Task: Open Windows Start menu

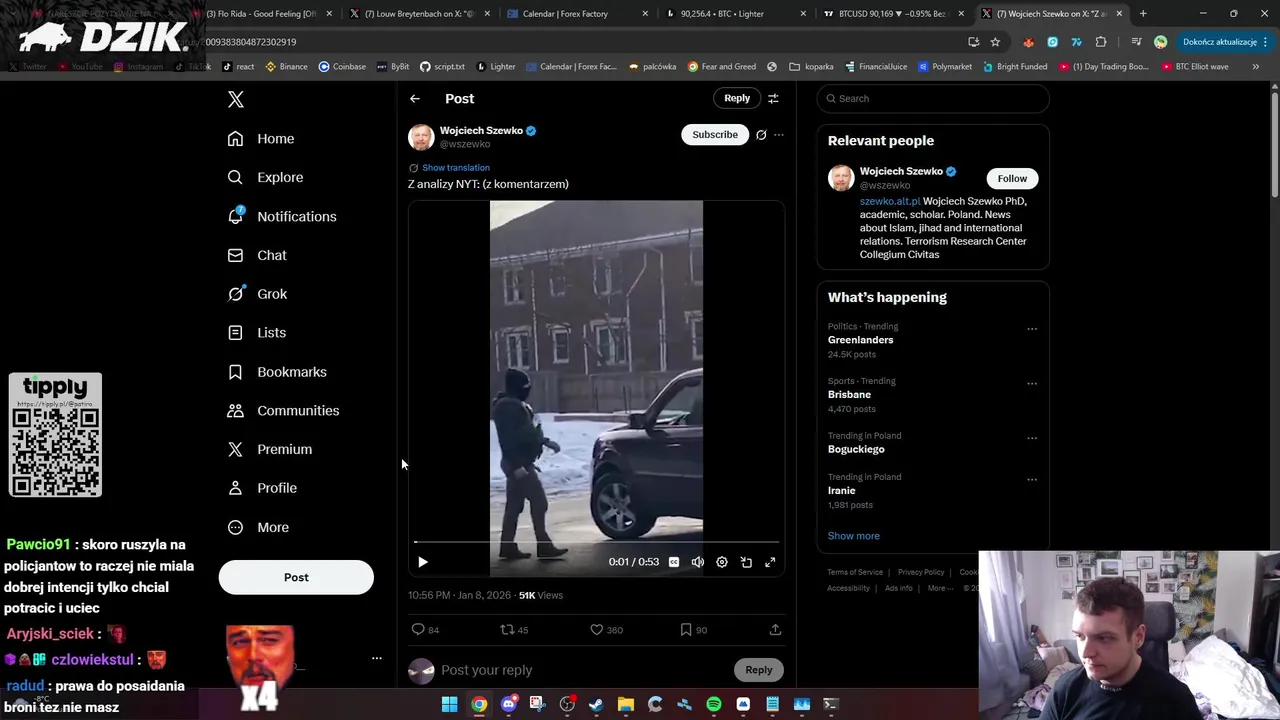Action: coord(449,704)
